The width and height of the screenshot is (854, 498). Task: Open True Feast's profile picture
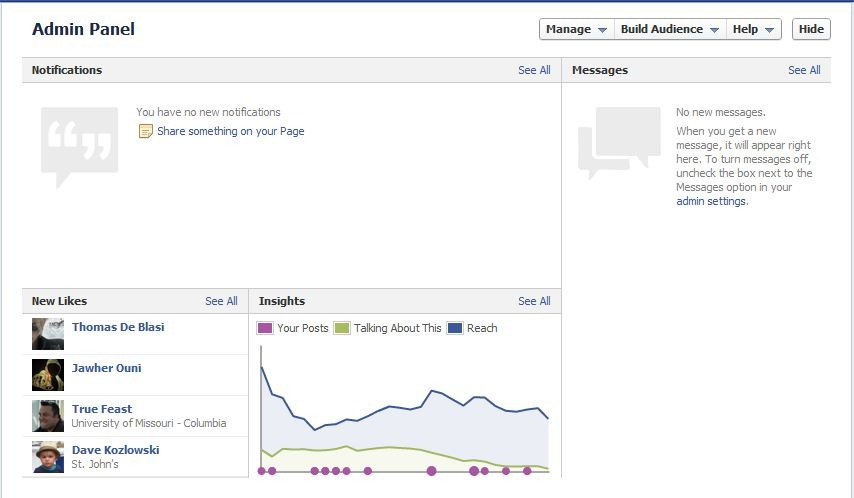pos(48,416)
